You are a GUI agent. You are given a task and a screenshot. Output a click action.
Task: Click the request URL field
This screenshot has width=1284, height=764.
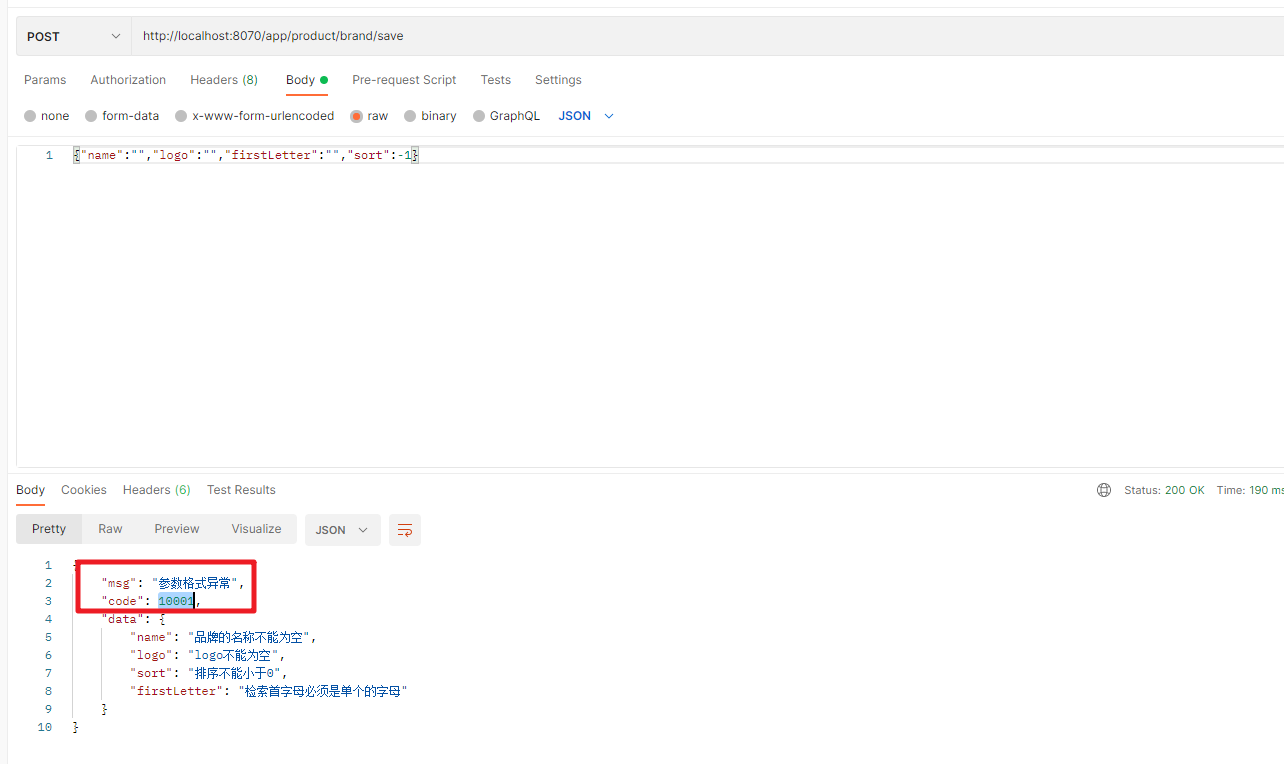pos(707,36)
